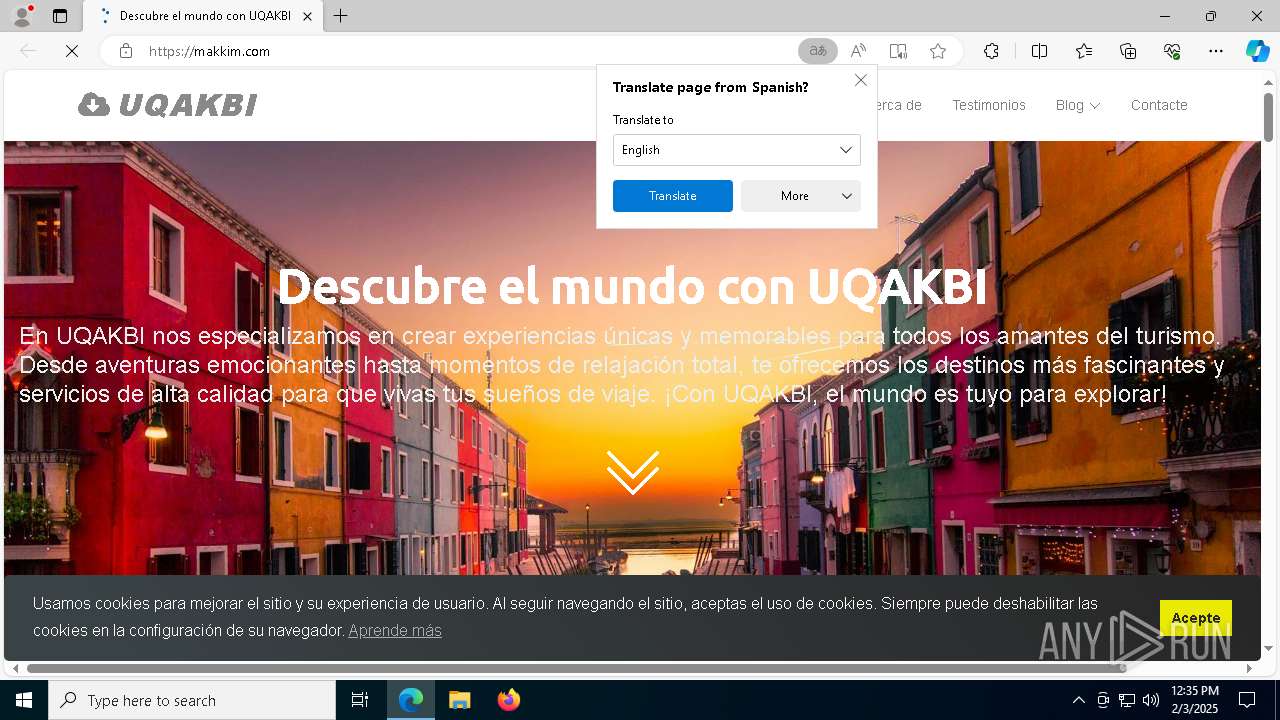Accept cookies with Acepte button

coord(1196,618)
